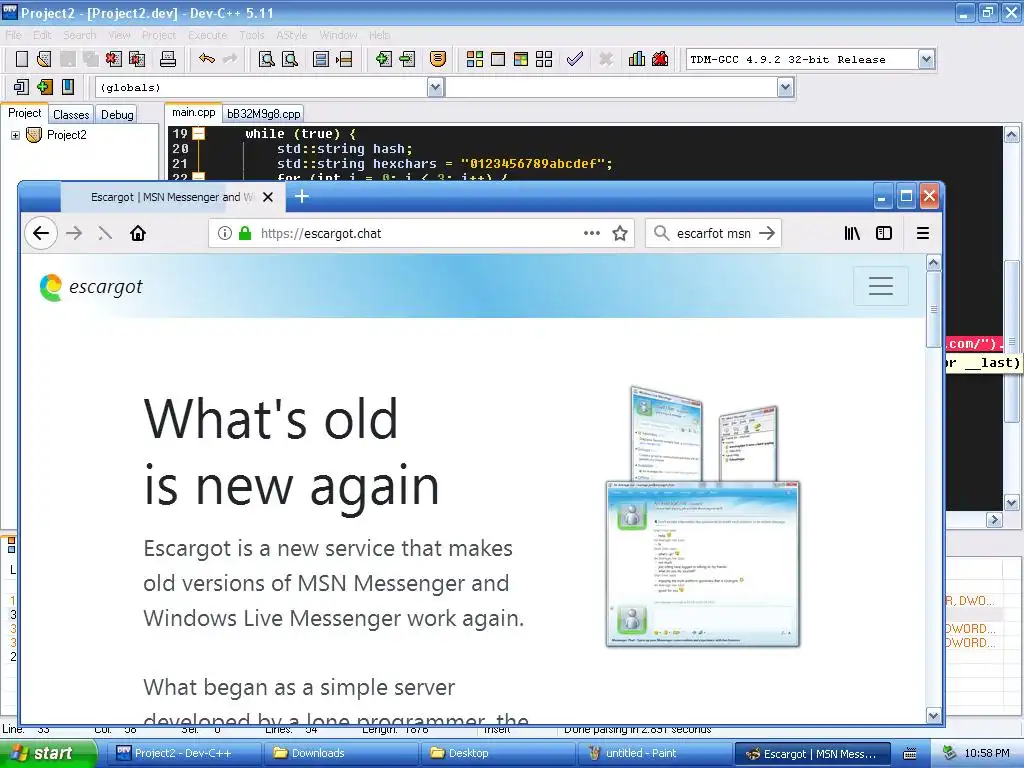Viewport: 1024px width, 768px height.
Task: Open Firefox Library books icon
Action: pos(852,233)
